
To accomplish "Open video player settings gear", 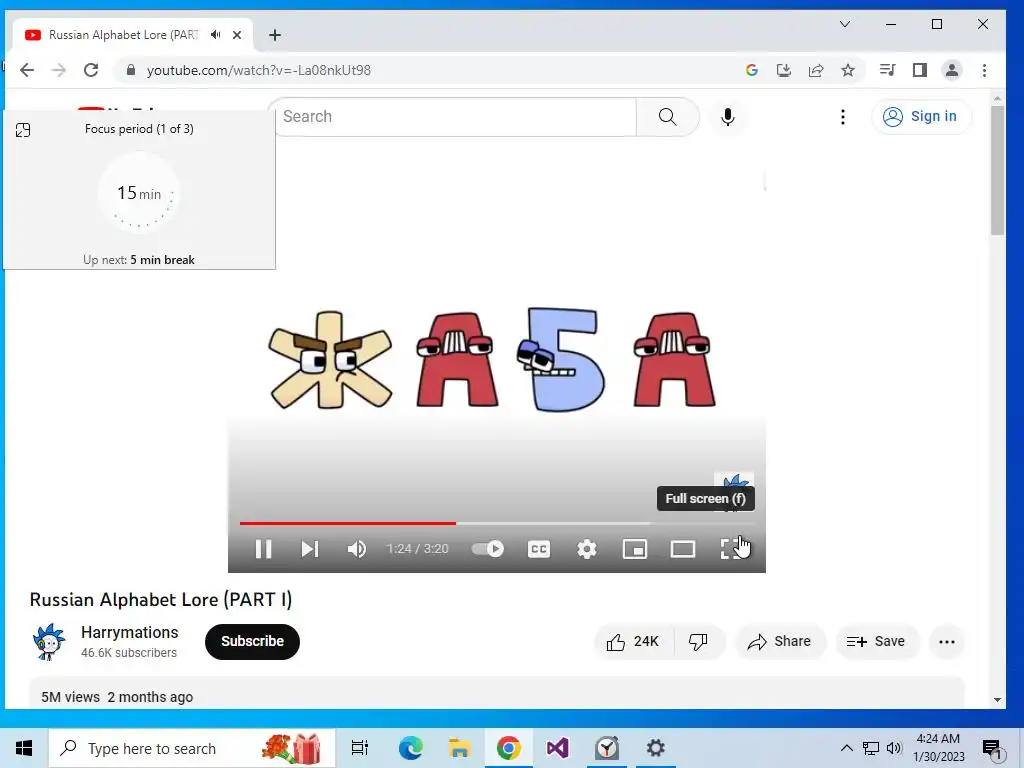I will 586,549.
